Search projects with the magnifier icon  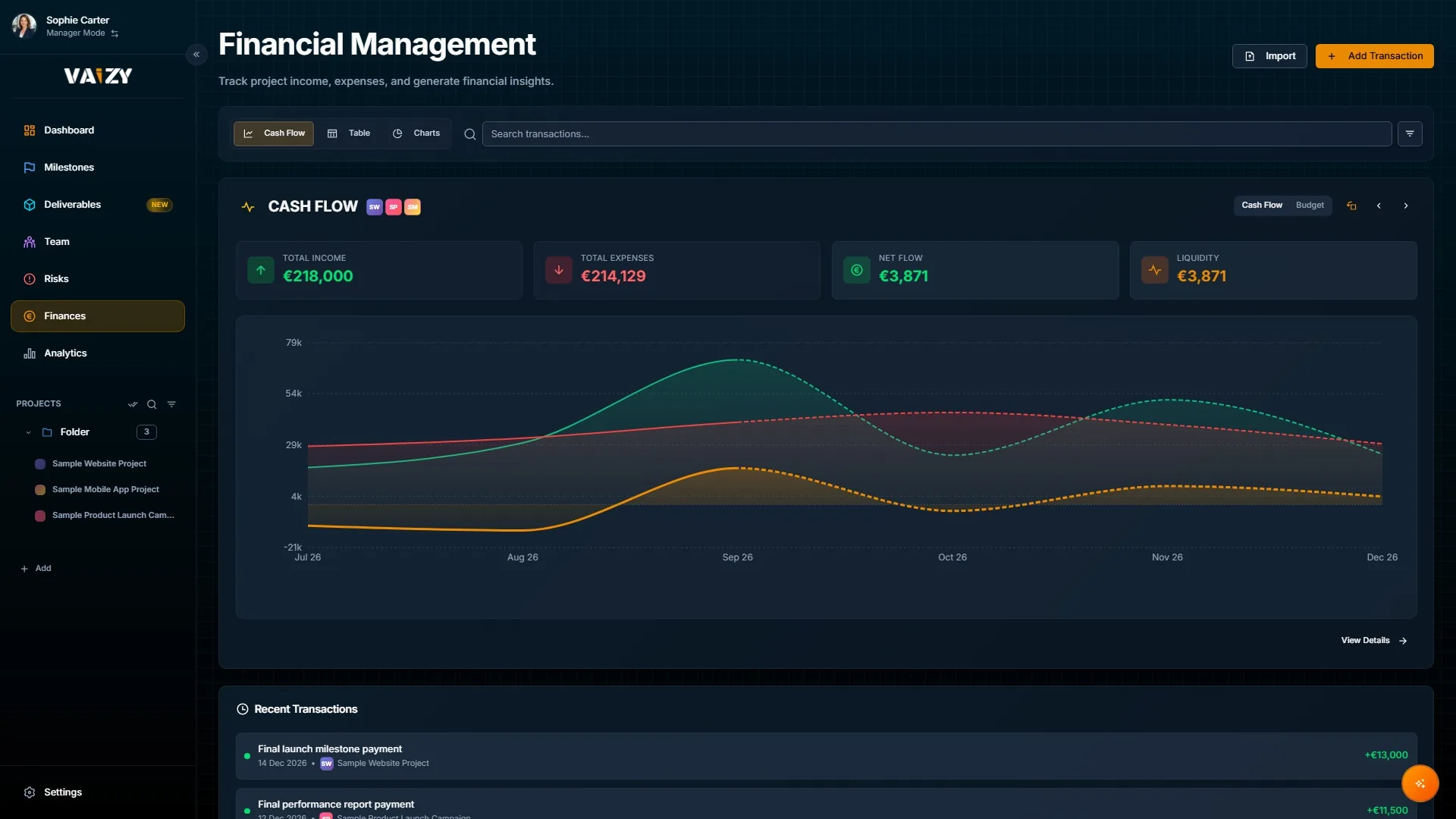pos(152,404)
